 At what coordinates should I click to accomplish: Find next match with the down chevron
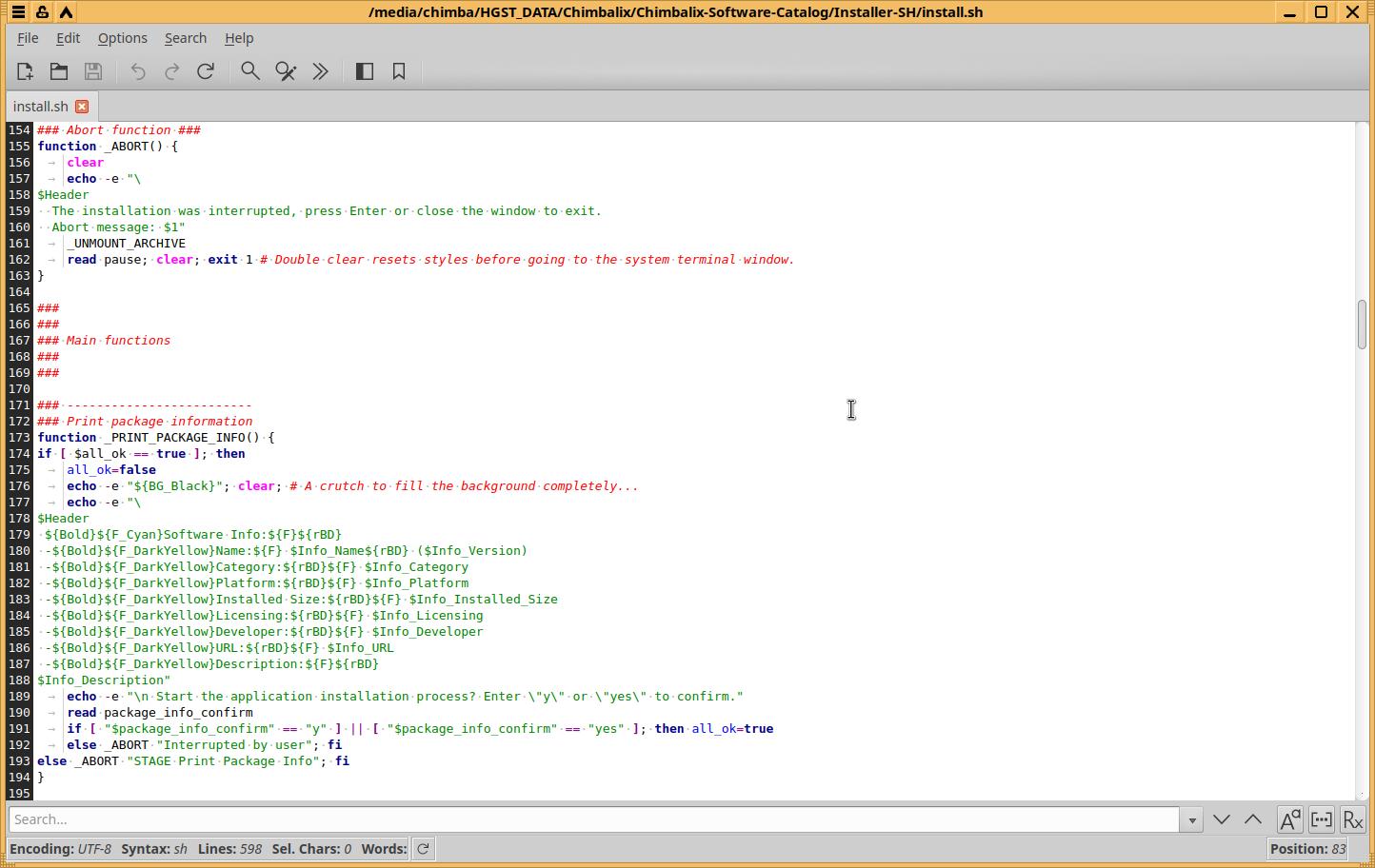[x=1222, y=819]
